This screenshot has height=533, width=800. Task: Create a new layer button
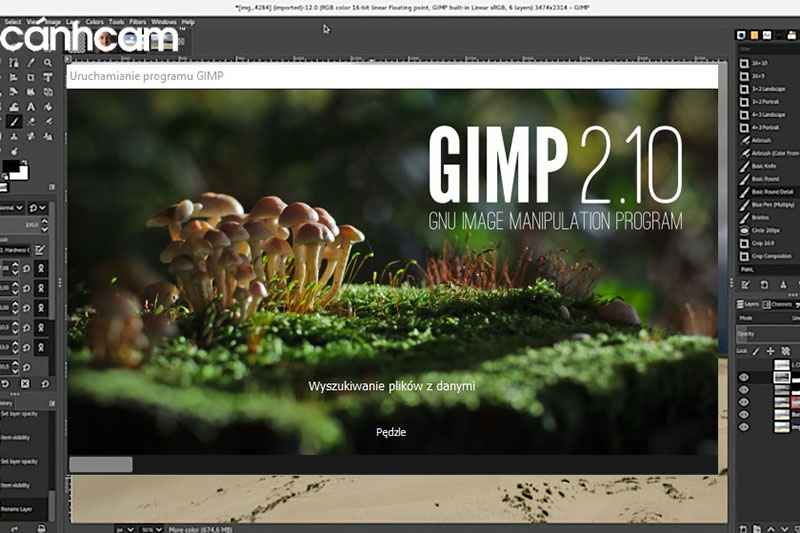point(743,528)
